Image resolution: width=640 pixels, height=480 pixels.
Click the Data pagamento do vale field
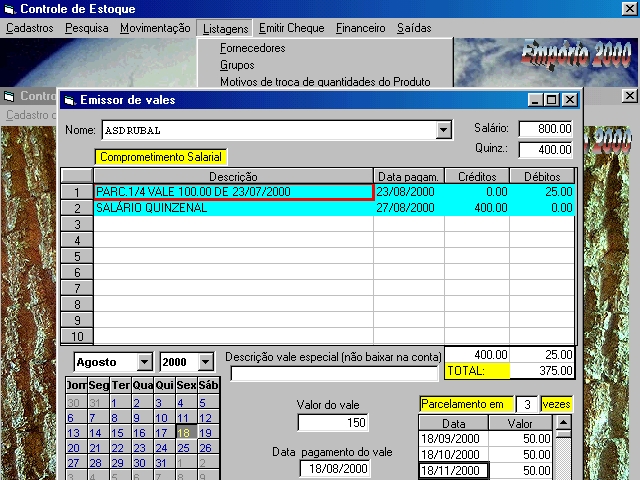[x=335, y=469]
